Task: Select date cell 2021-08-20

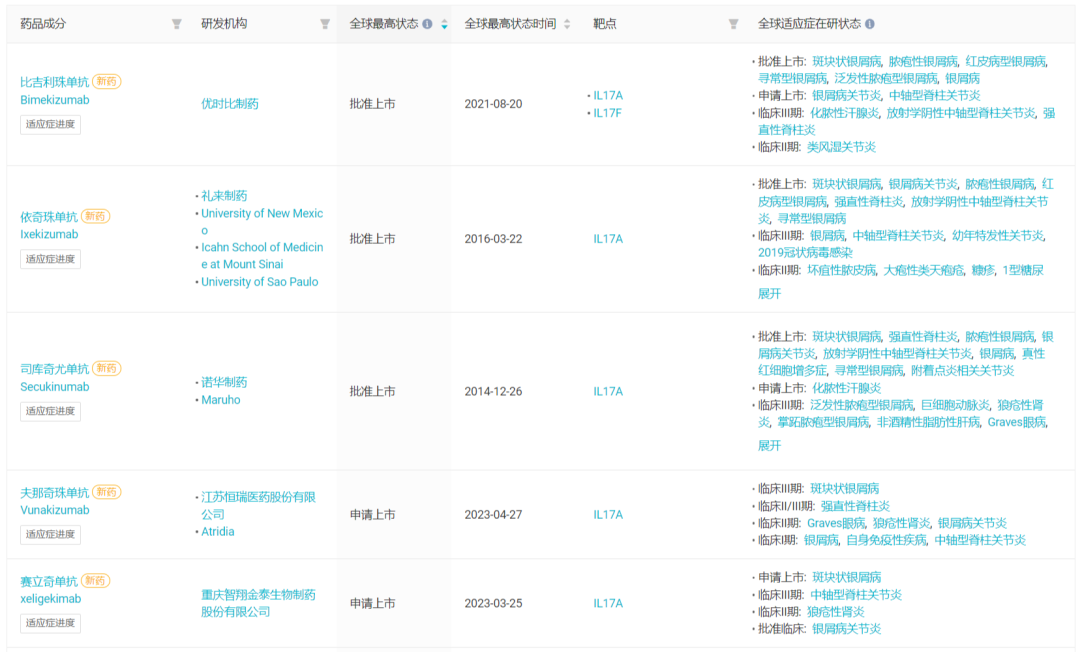Action: pos(493,104)
